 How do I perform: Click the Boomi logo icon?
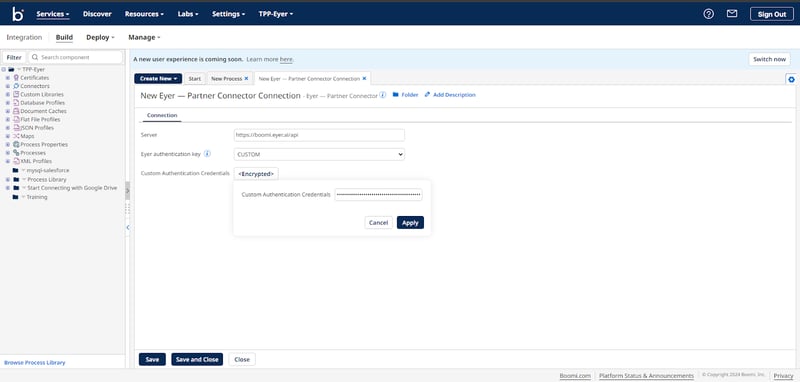coord(18,14)
